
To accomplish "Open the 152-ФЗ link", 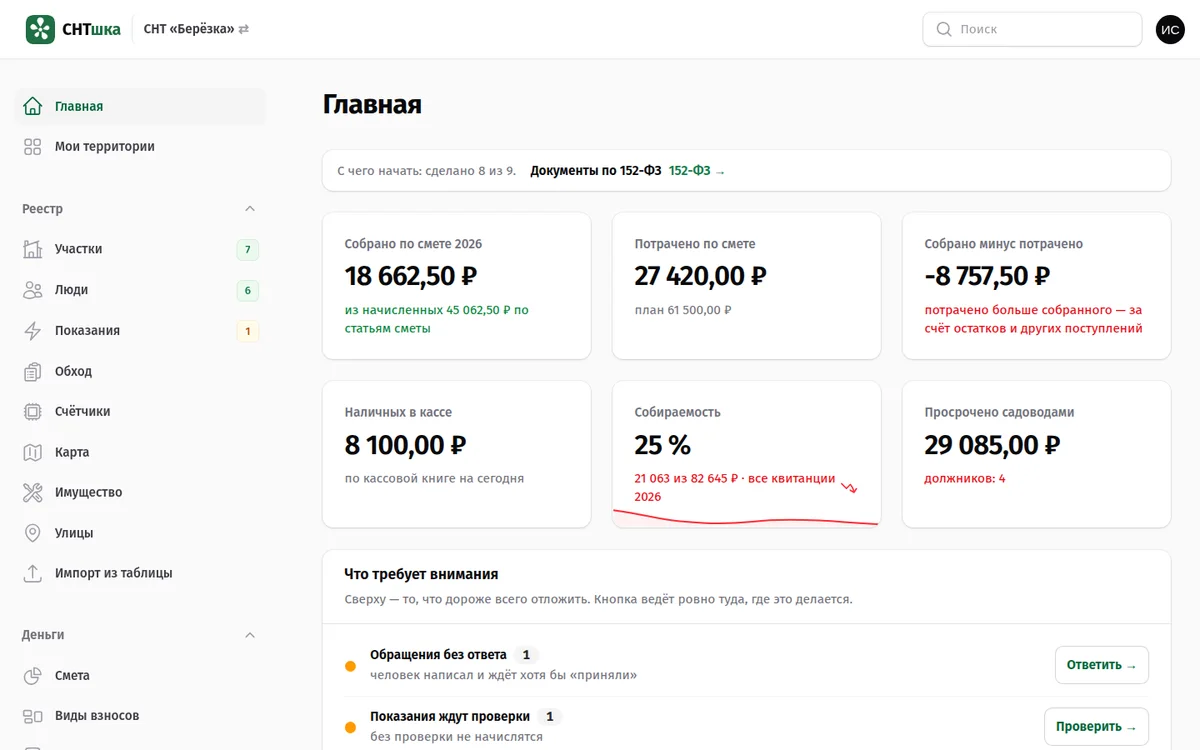I will point(697,171).
